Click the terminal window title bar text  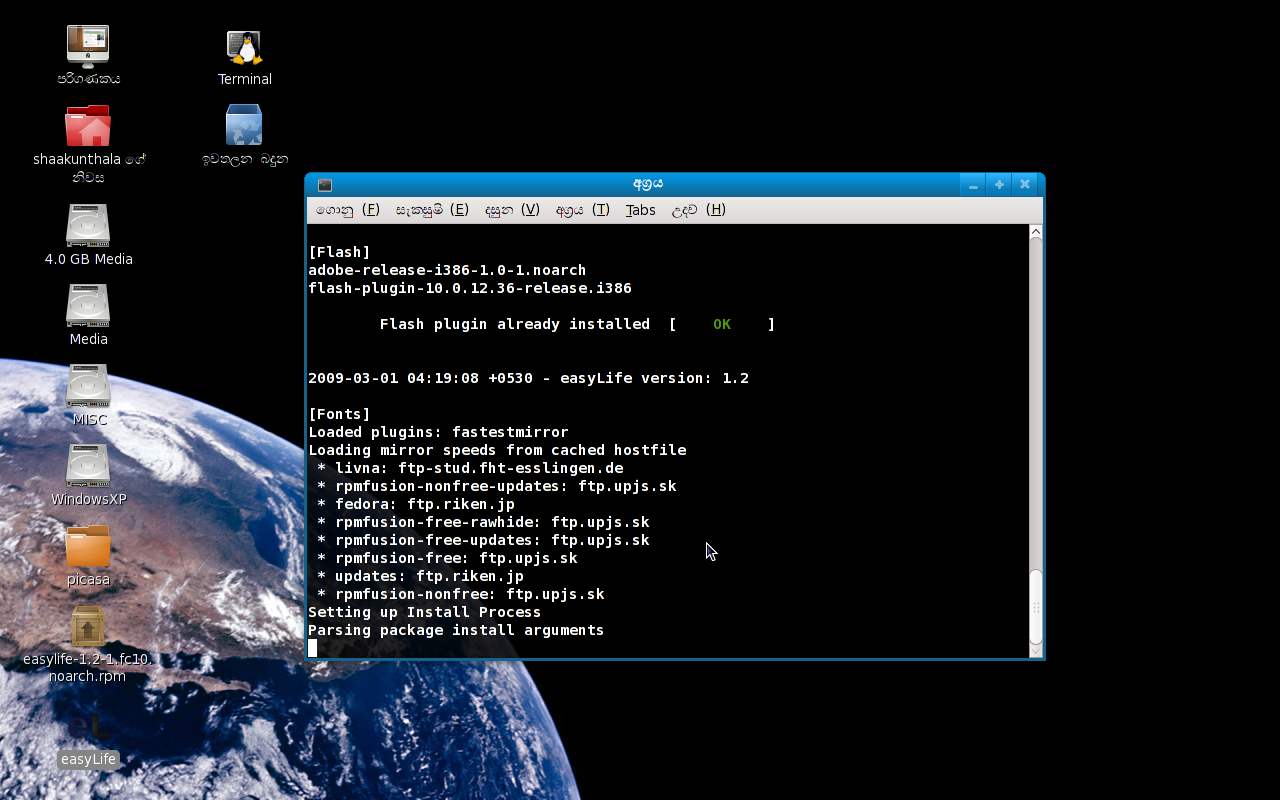pos(648,184)
